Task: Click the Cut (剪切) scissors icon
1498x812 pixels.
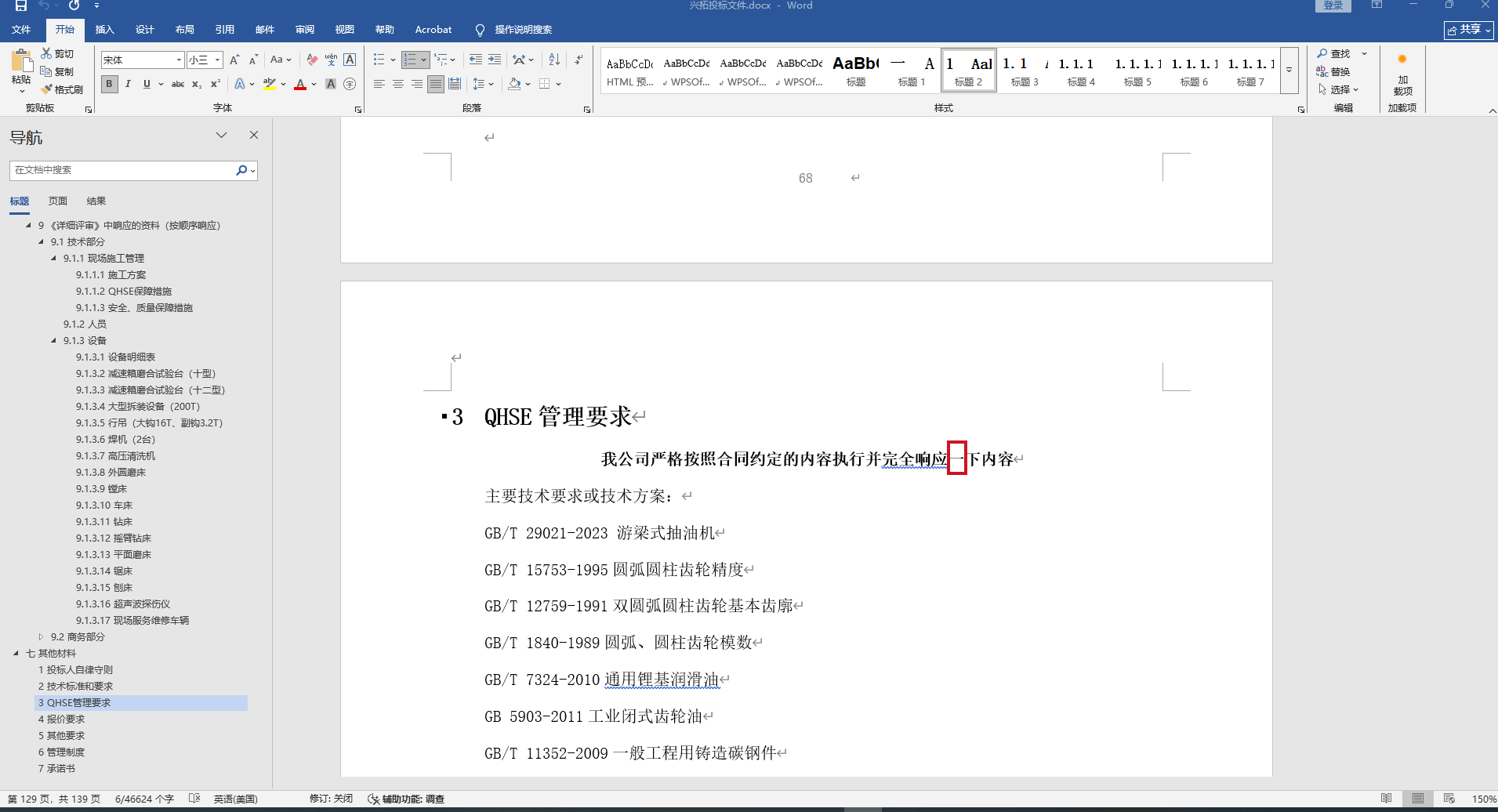Action: 47,53
